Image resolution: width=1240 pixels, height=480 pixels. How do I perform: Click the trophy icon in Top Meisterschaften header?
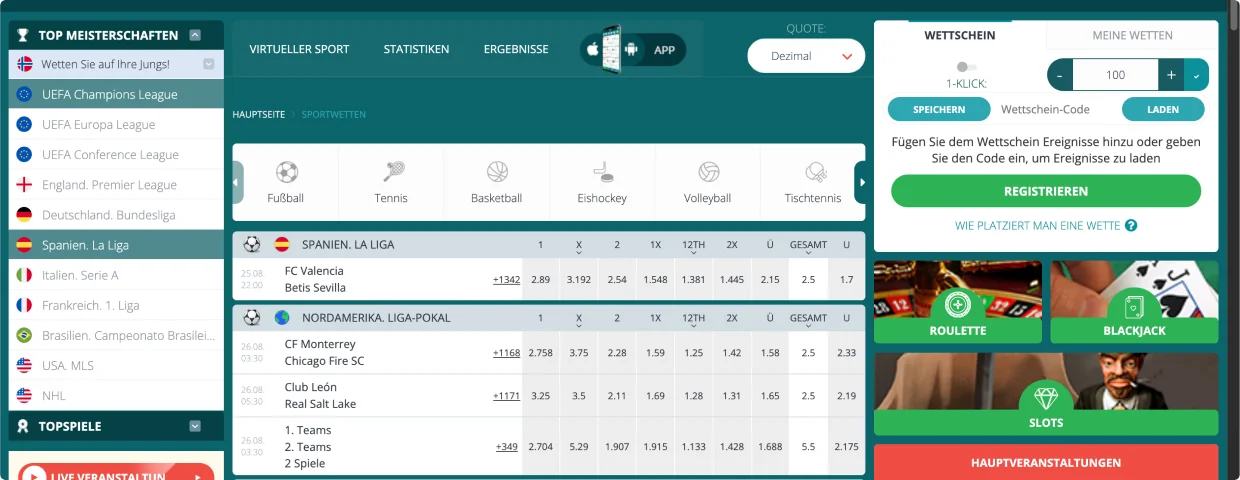click(x=24, y=35)
